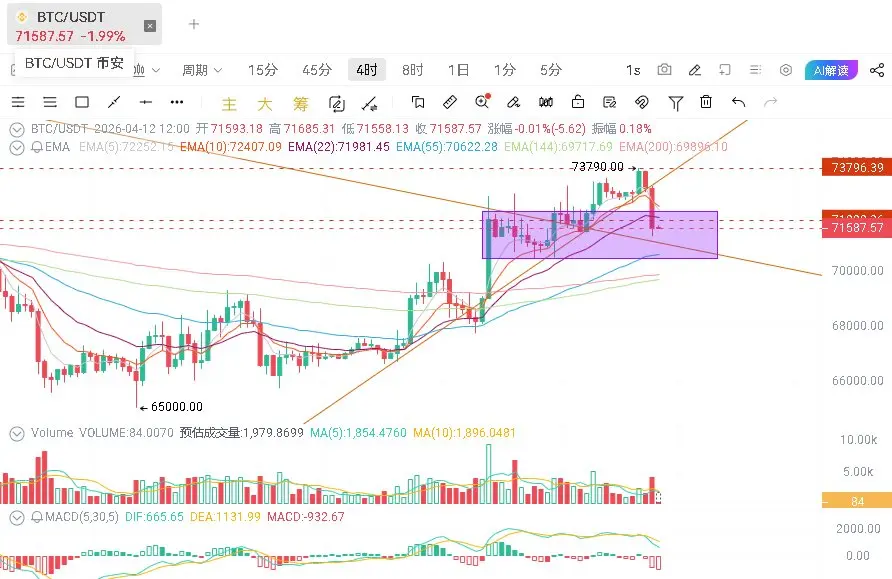
Task: Share the chart via share icon
Action: pyautogui.click(x=877, y=70)
